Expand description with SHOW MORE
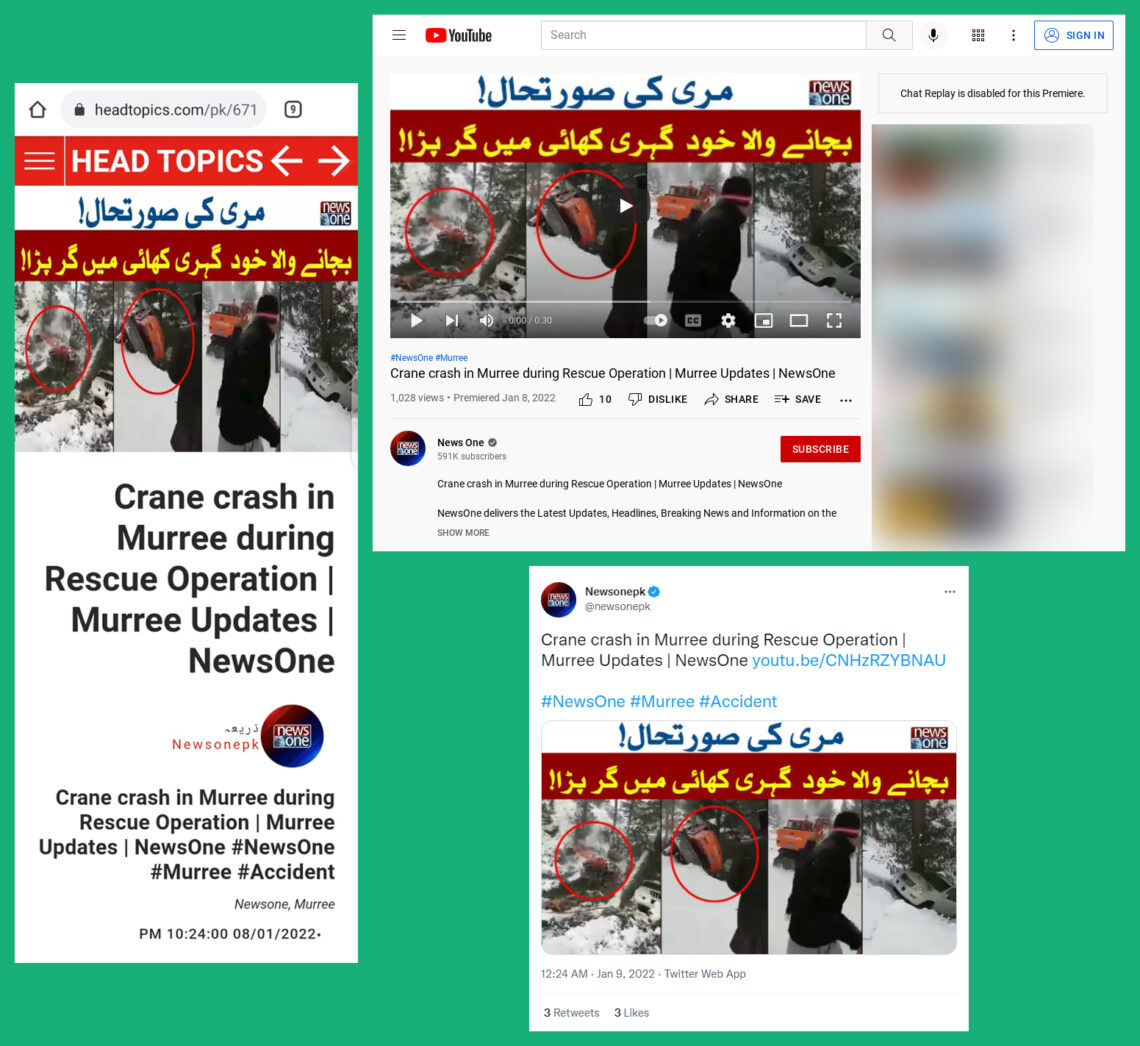The width and height of the screenshot is (1140, 1046). (x=463, y=533)
